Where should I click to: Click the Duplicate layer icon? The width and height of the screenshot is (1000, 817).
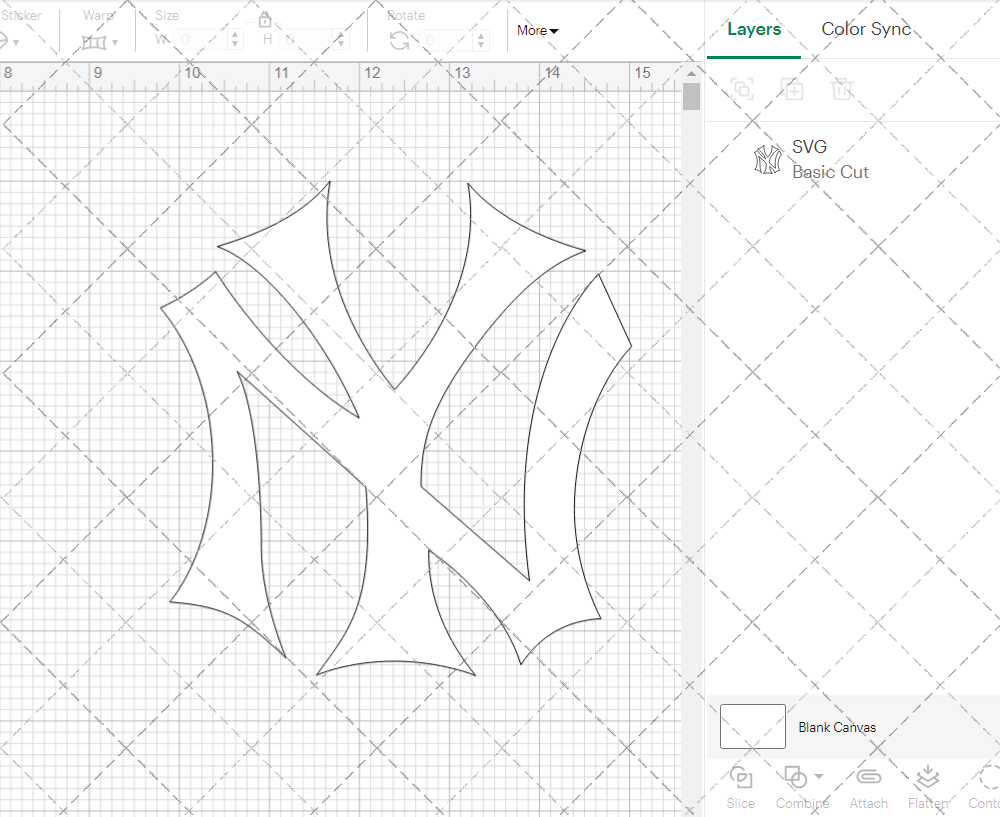tap(792, 89)
